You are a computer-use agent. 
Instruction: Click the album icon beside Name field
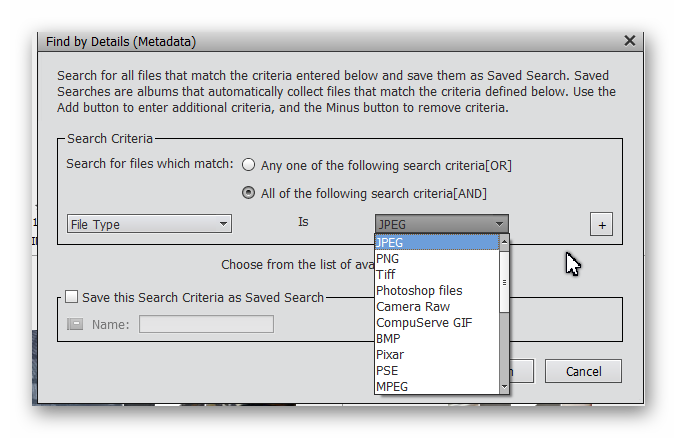coord(76,324)
